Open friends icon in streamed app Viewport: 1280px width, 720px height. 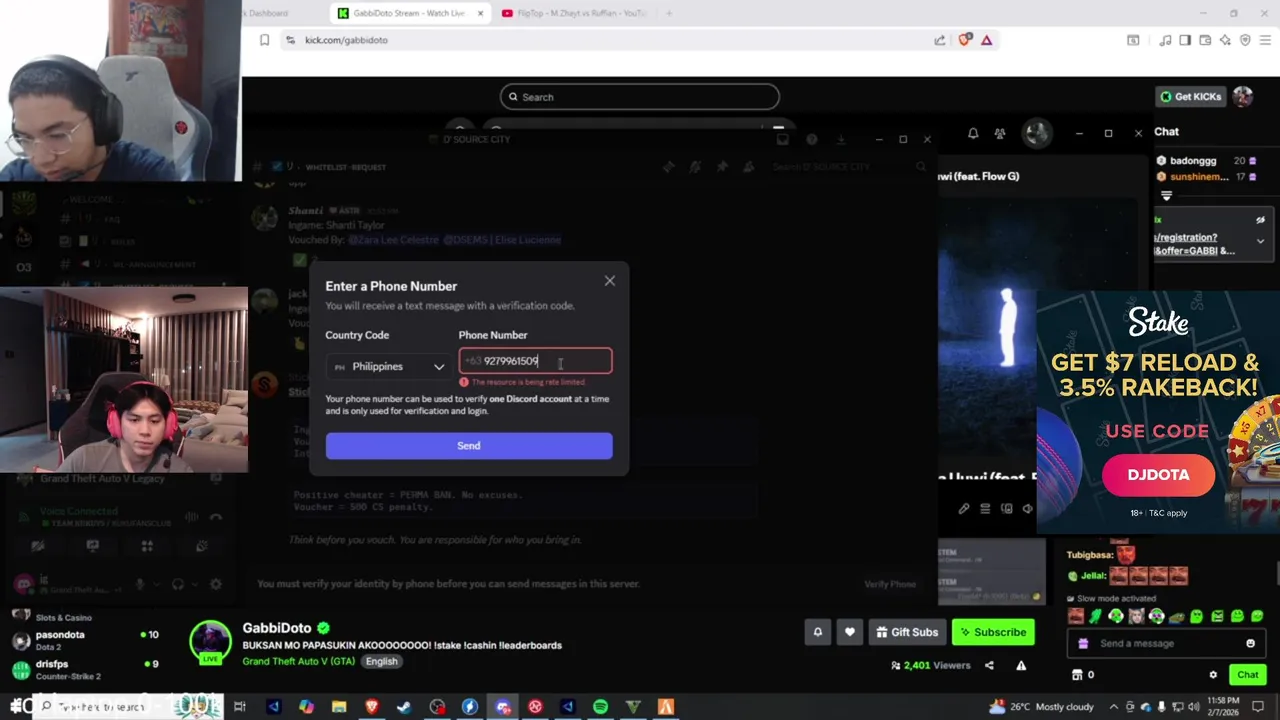tap(999, 133)
